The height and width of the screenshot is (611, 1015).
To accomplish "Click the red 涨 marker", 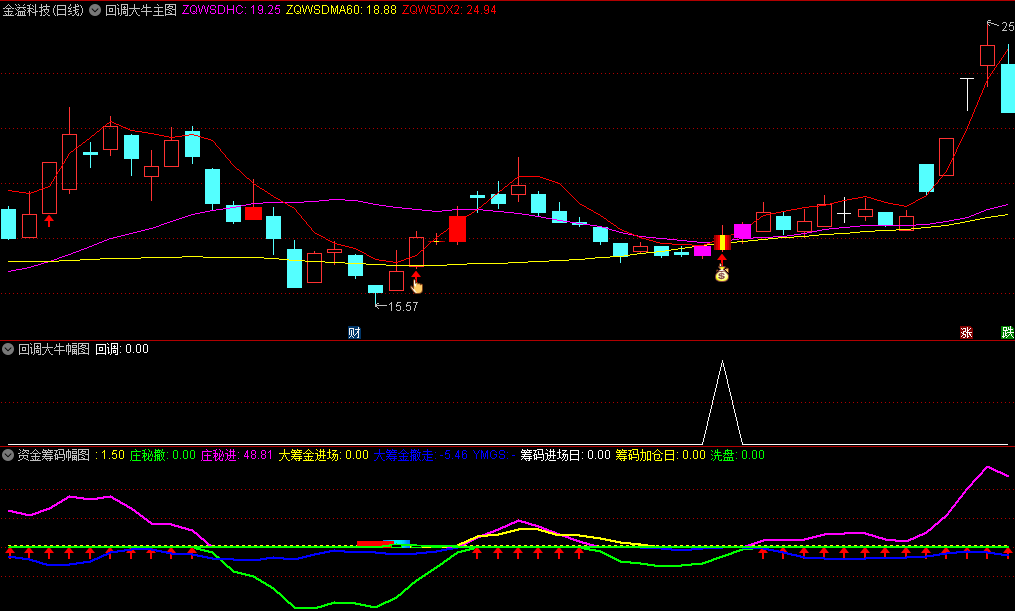I will pos(966,332).
